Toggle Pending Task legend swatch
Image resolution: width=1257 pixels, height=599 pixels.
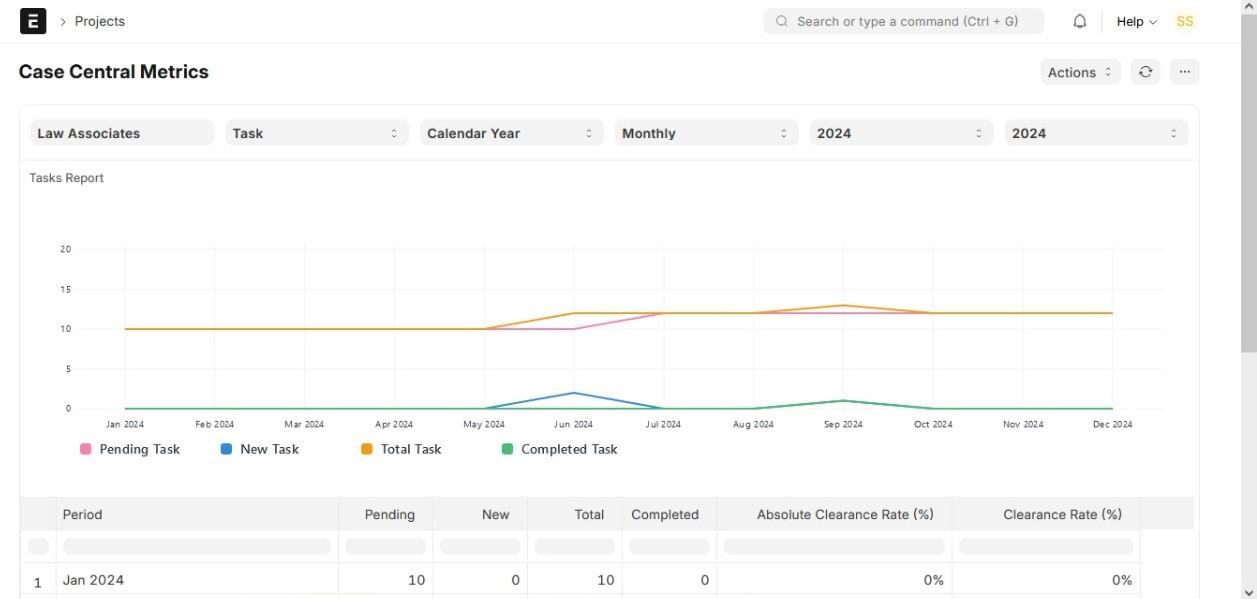point(86,450)
